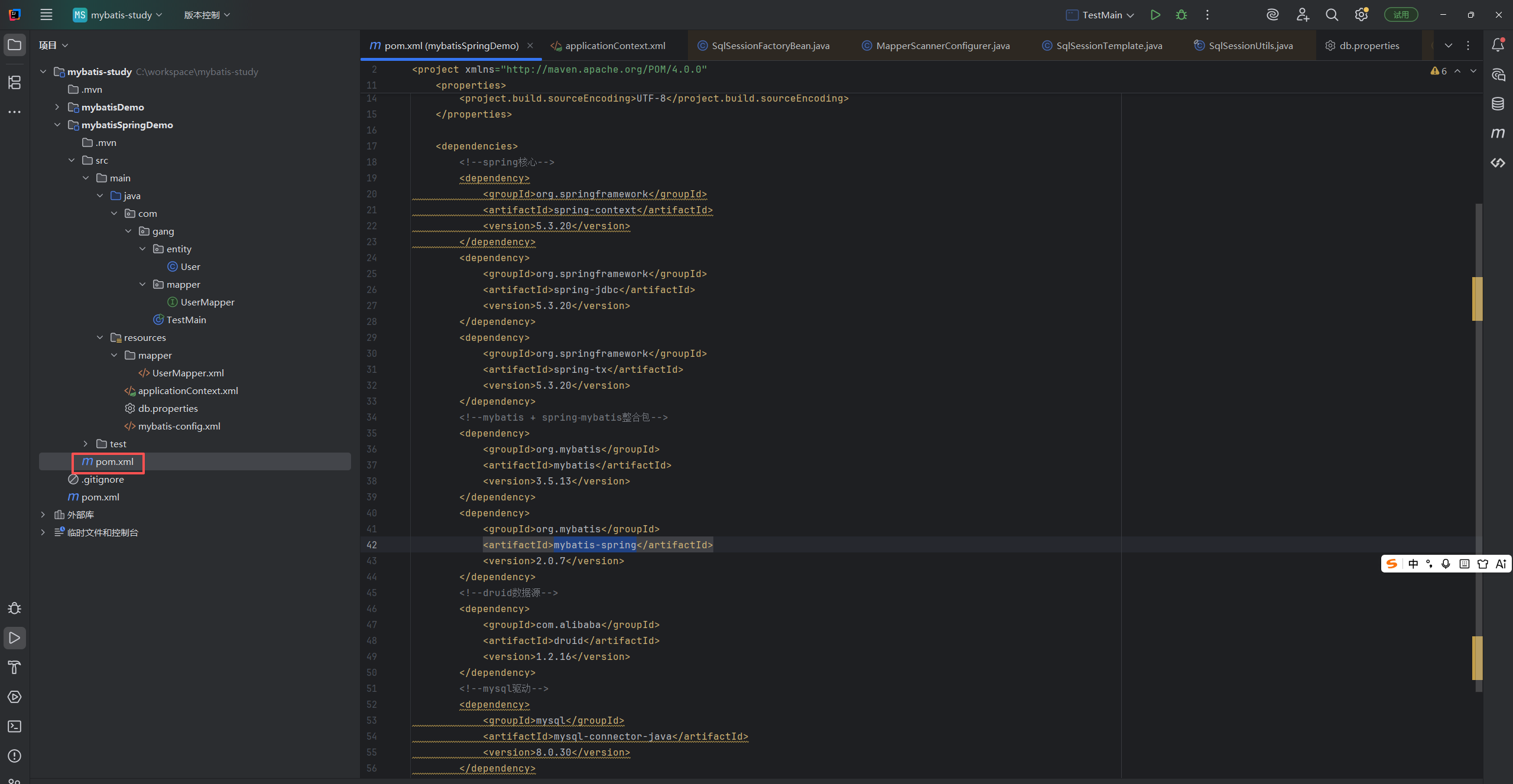Click the 6 warnings indicator

coord(1439,71)
